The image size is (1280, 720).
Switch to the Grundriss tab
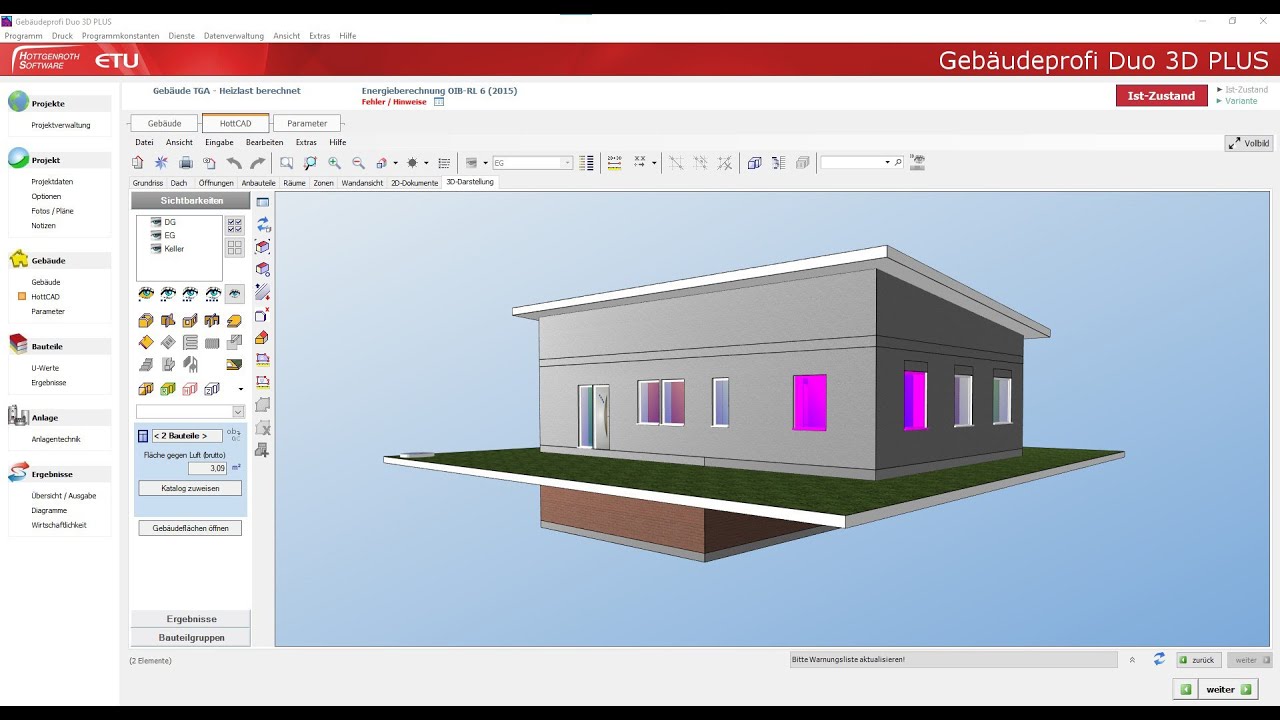pos(148,183)
